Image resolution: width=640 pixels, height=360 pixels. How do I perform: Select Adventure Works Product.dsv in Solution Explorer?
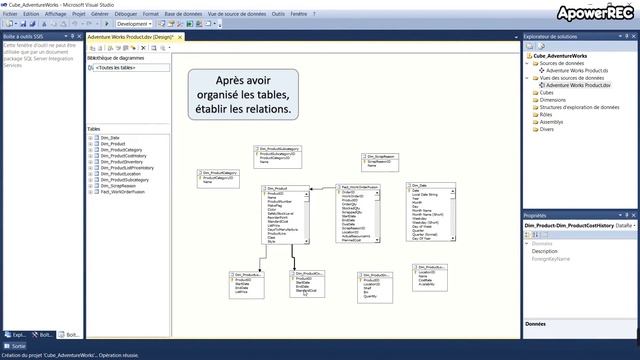coord(578,85)
